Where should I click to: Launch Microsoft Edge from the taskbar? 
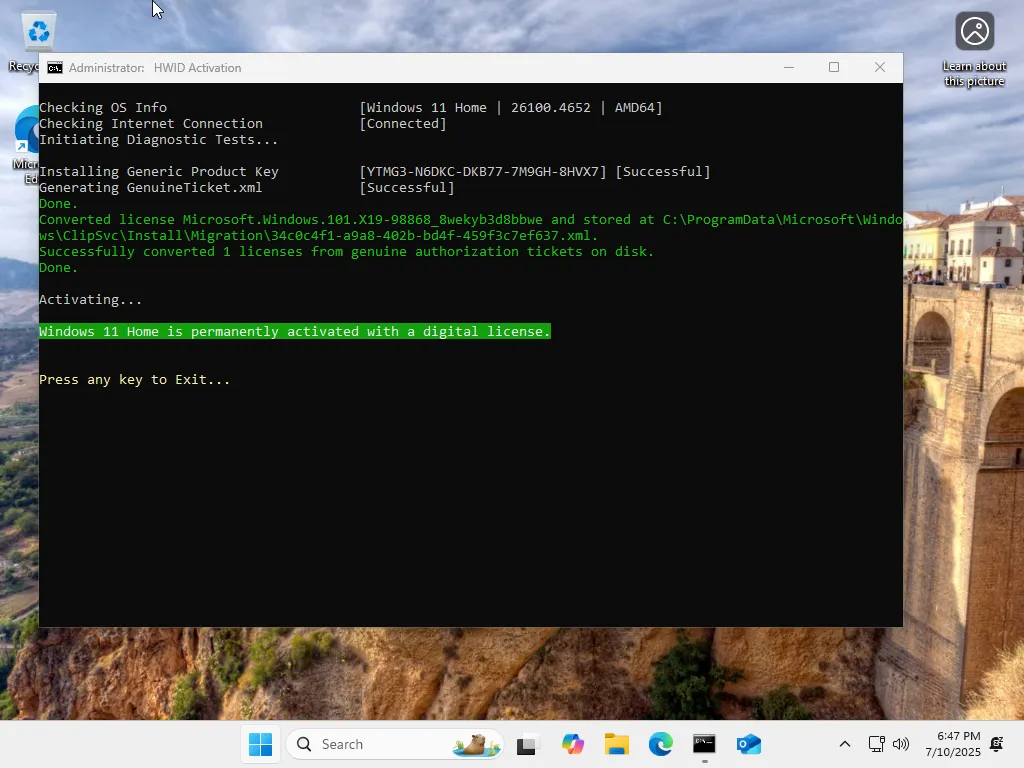tap(661, 744)
